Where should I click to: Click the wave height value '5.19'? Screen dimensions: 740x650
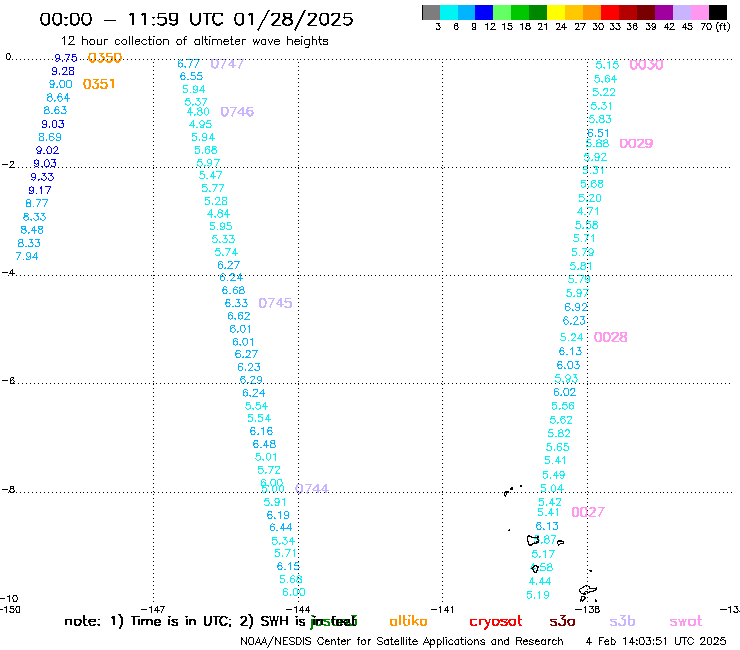[538, 595]
